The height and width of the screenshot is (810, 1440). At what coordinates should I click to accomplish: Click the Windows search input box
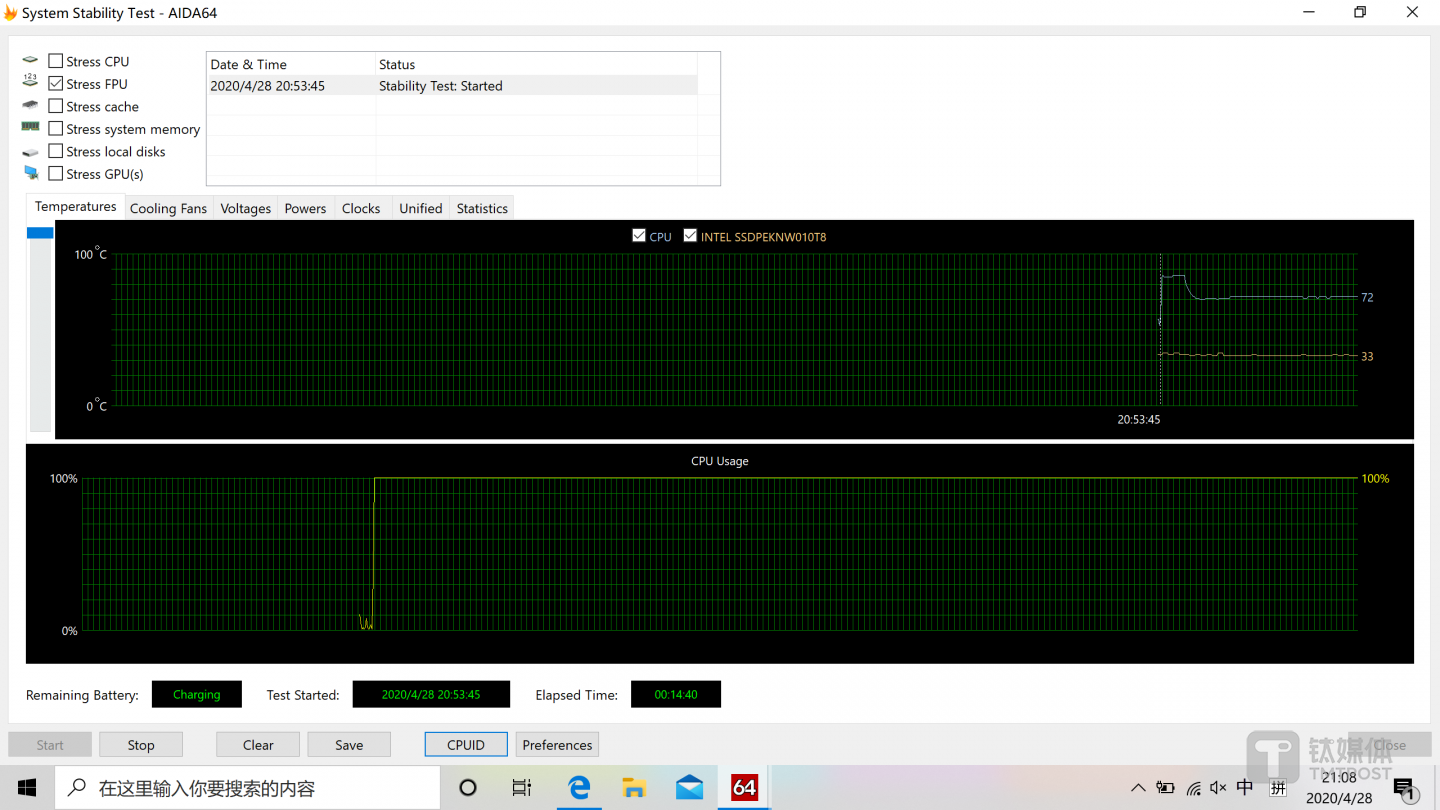pos(250,788)
